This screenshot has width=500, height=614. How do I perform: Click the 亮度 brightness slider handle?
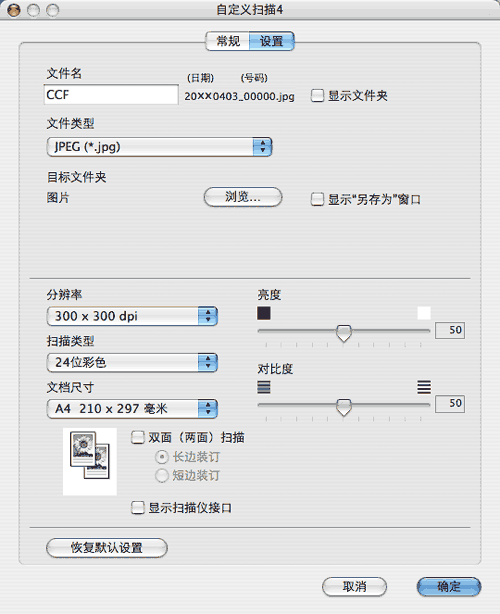tap(344, 333)
